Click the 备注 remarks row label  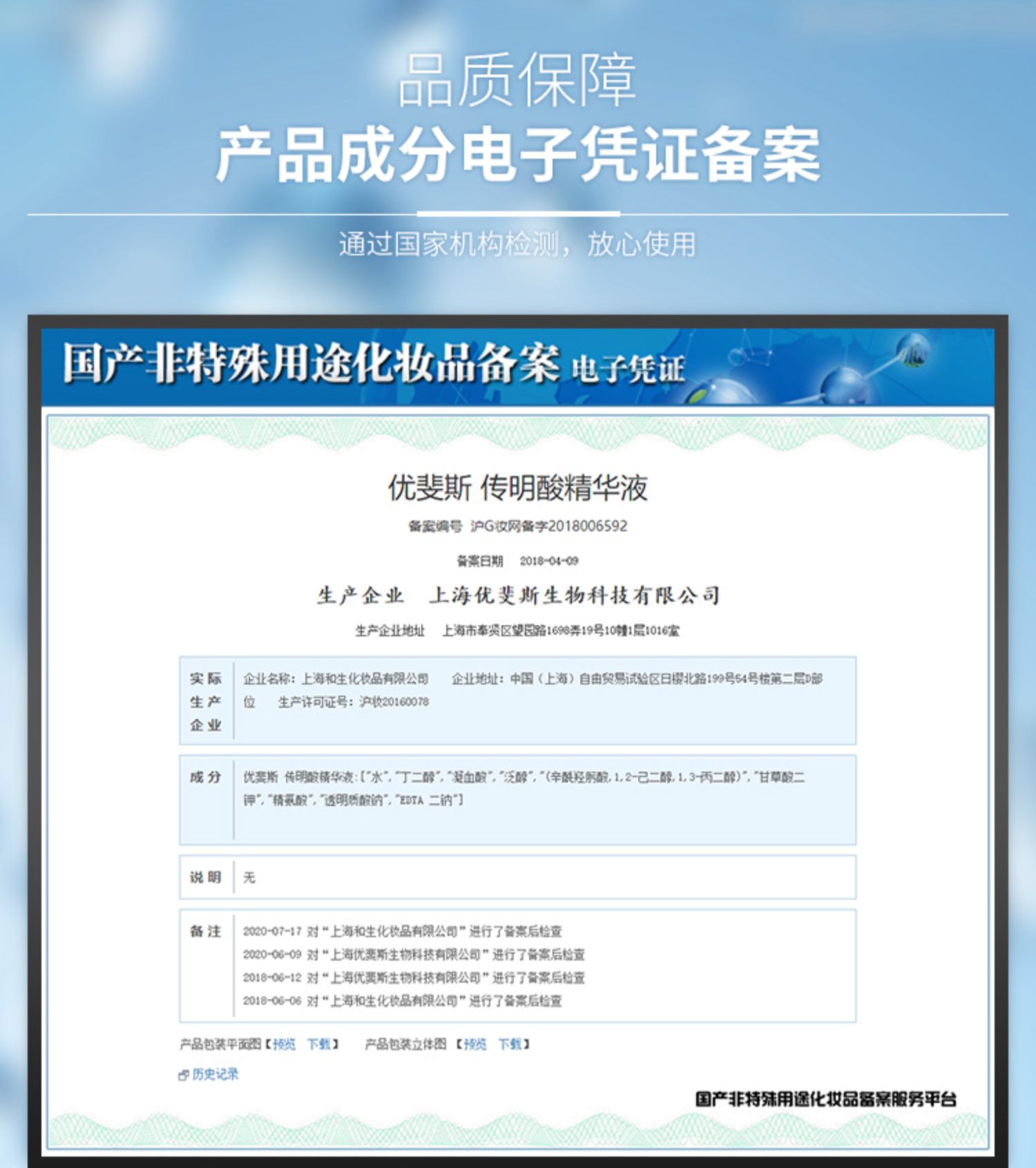point(206,931)
